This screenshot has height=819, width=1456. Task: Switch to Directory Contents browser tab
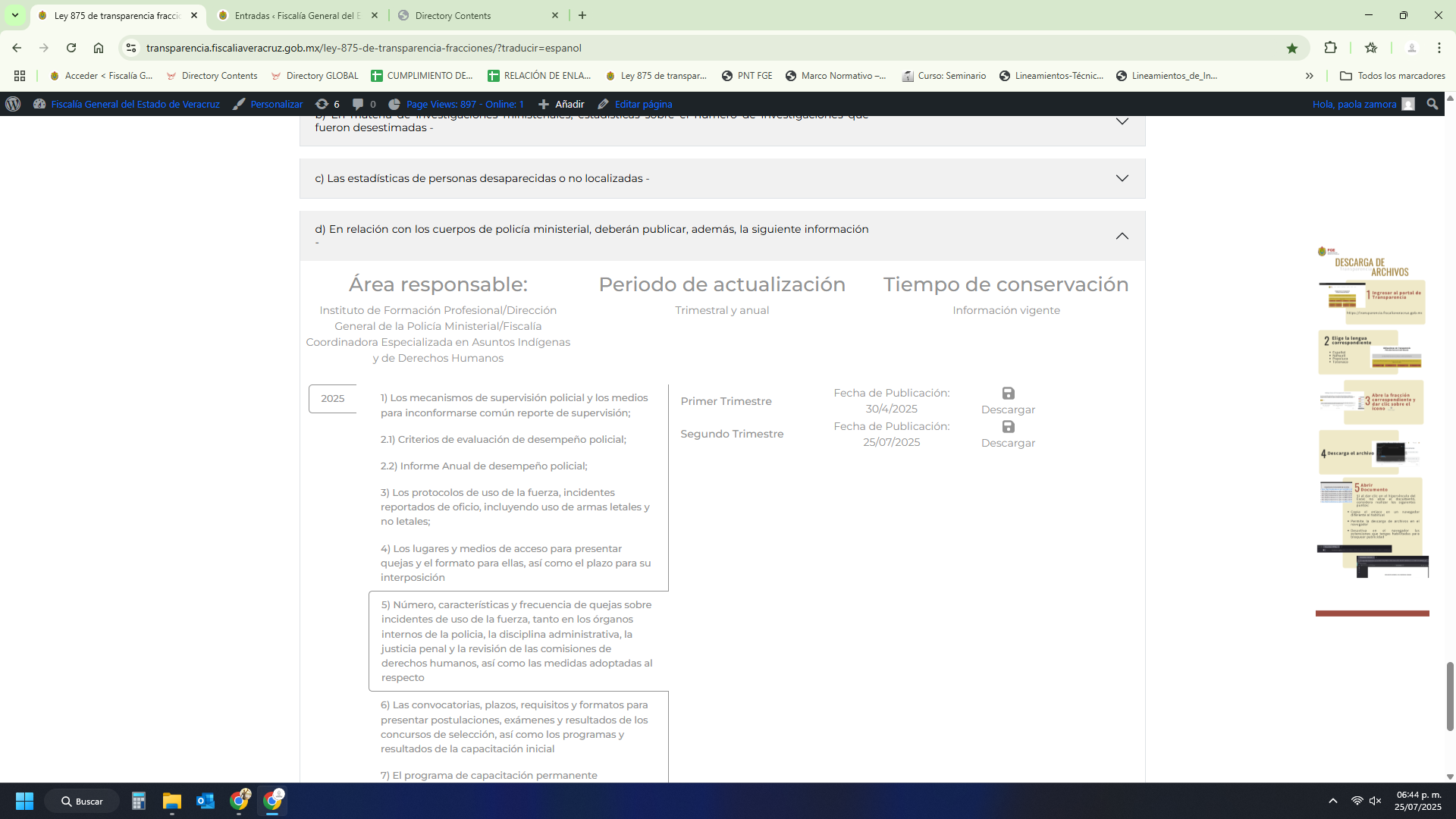coord(453,15)
